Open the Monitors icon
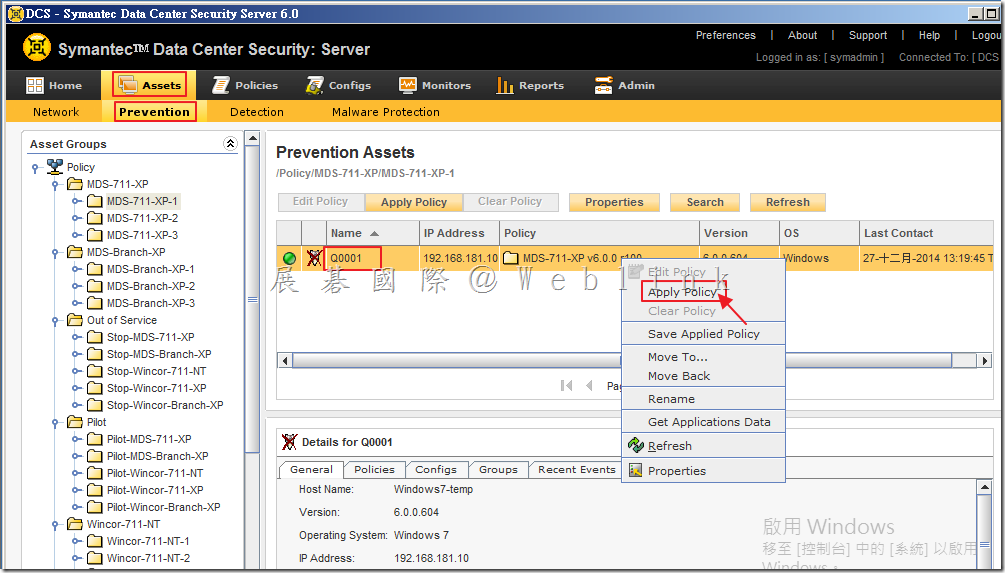 pyautogui.click(x=407, y=85)
